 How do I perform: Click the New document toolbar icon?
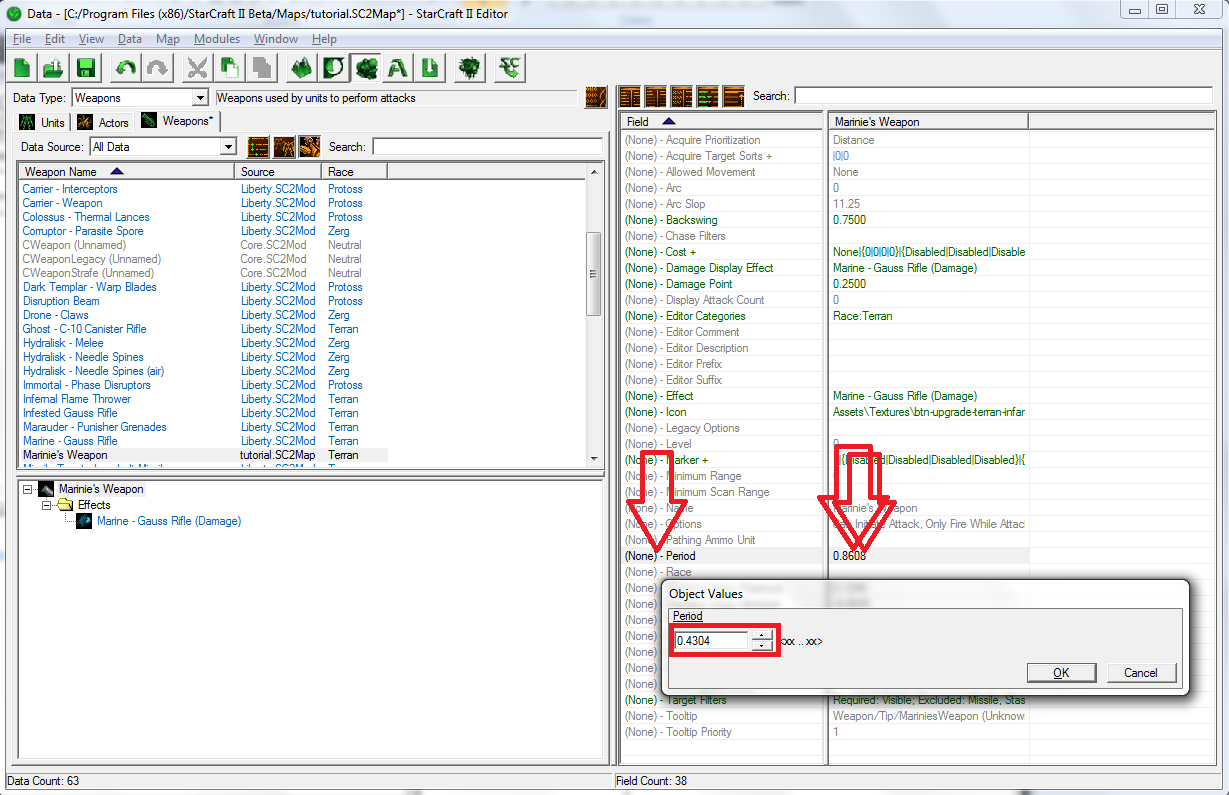(24, 68)
